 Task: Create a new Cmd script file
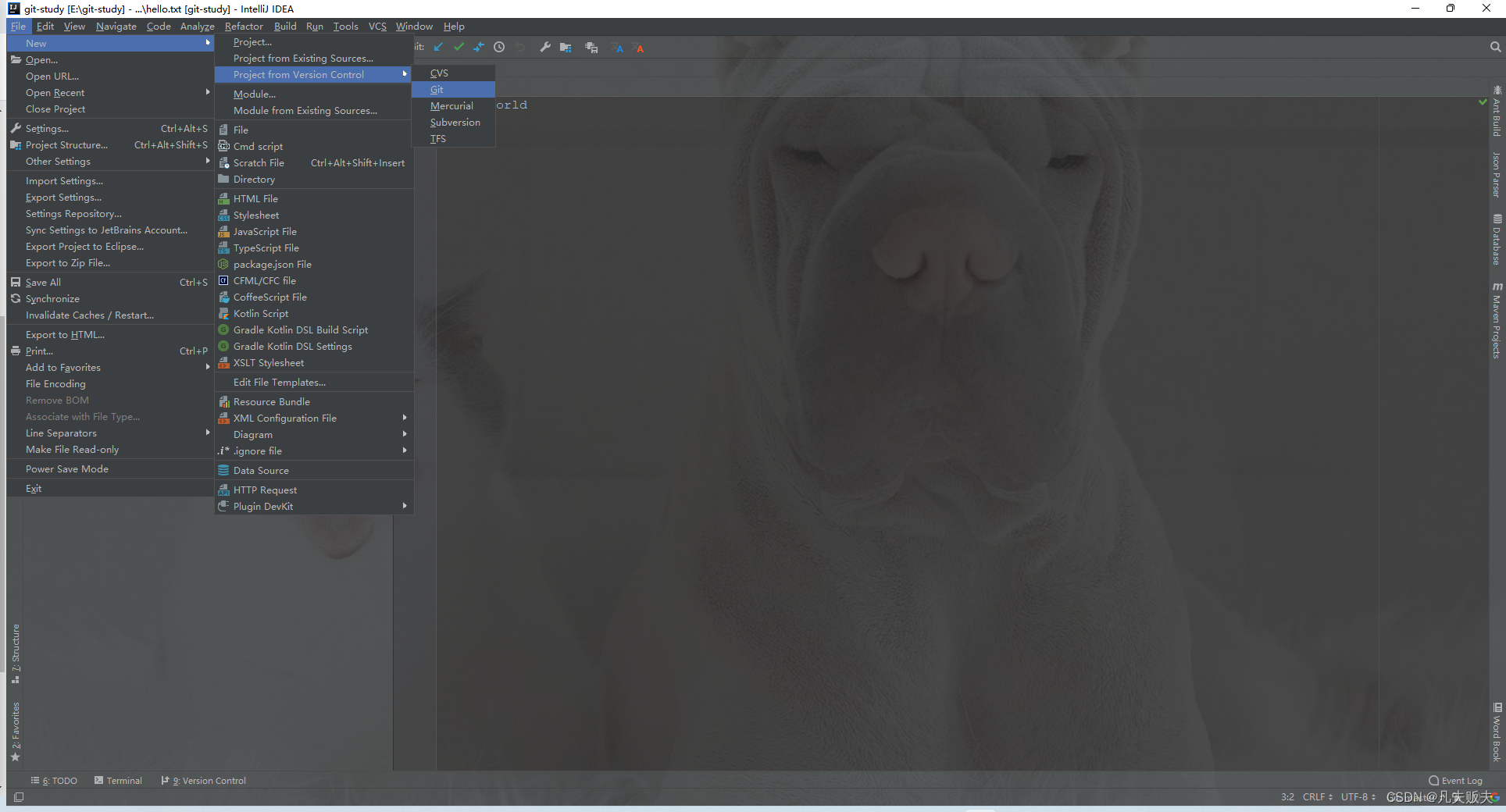[314, 146]
